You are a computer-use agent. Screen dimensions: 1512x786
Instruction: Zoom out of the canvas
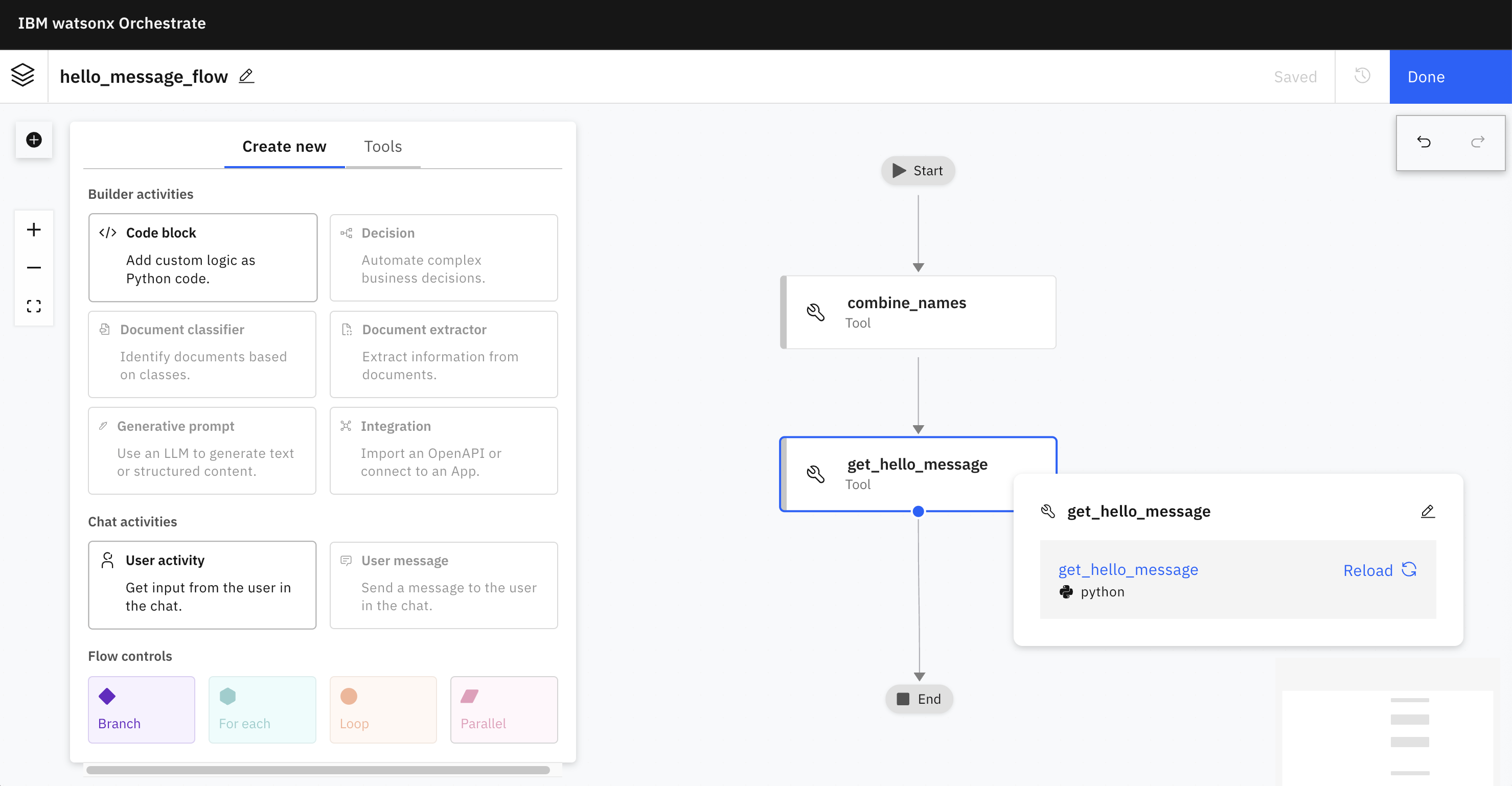34,268
